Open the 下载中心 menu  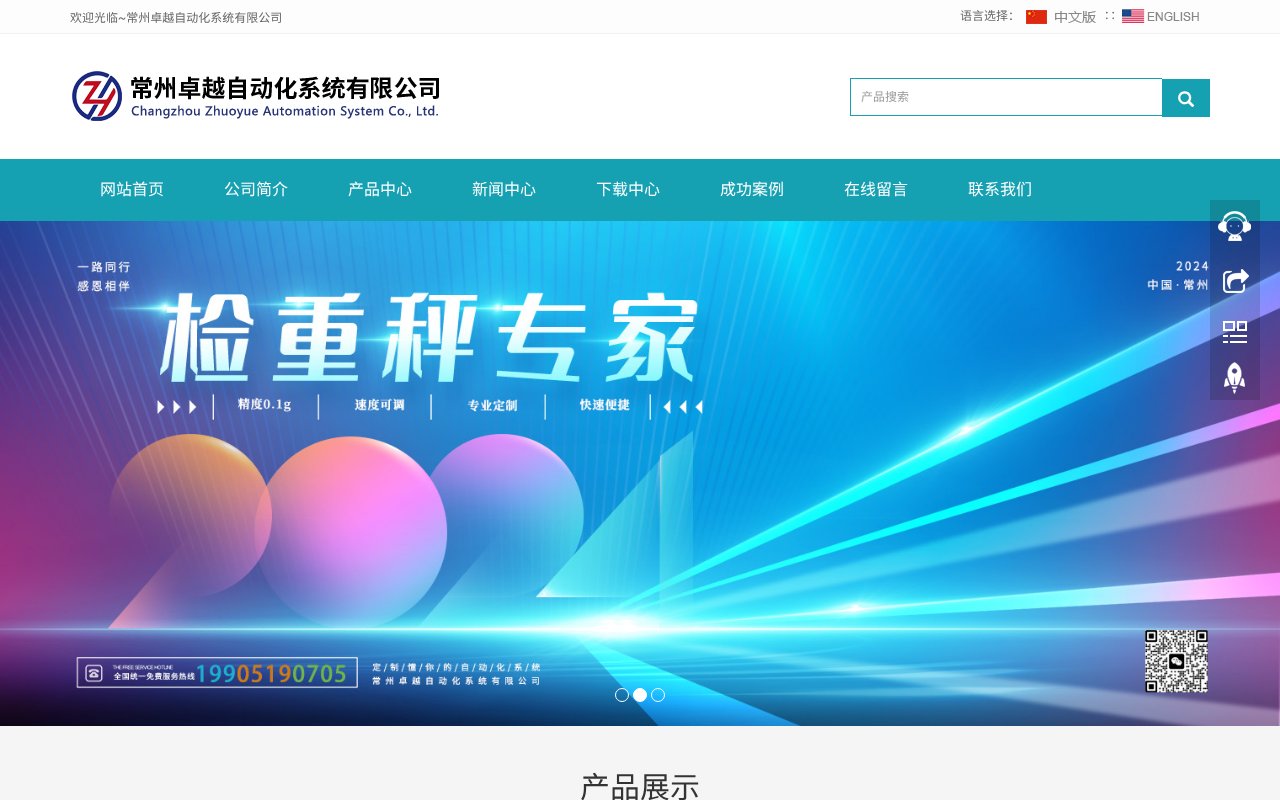(x=628, y=189)
